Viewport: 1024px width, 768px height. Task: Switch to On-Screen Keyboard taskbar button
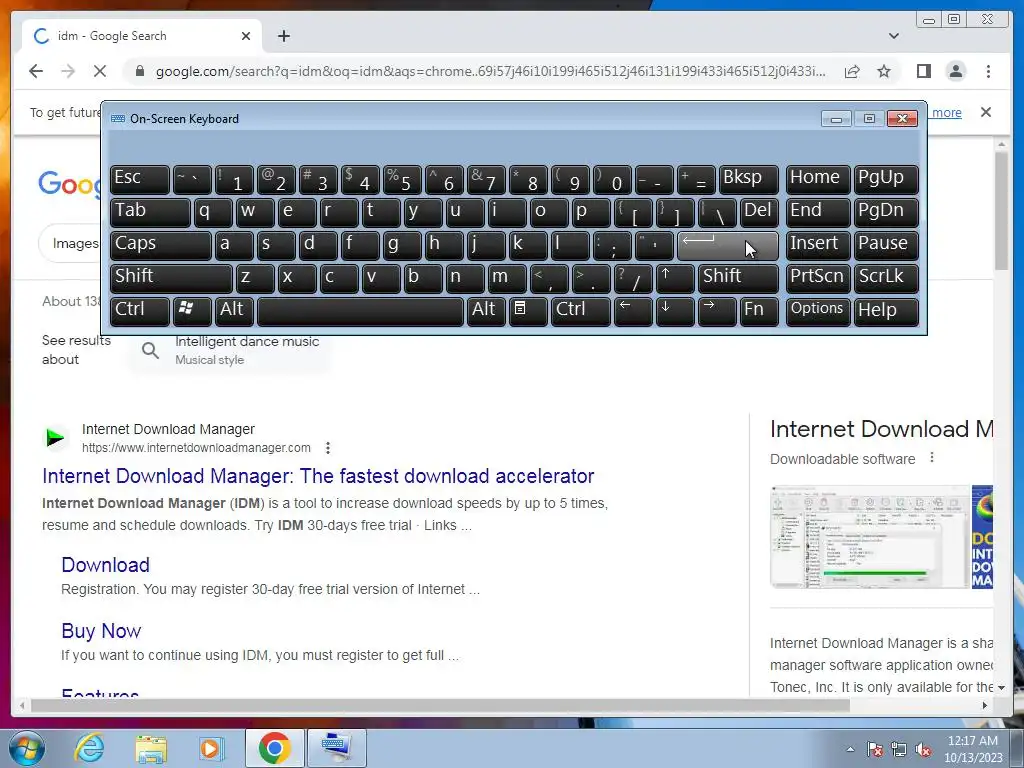[337, 748]
